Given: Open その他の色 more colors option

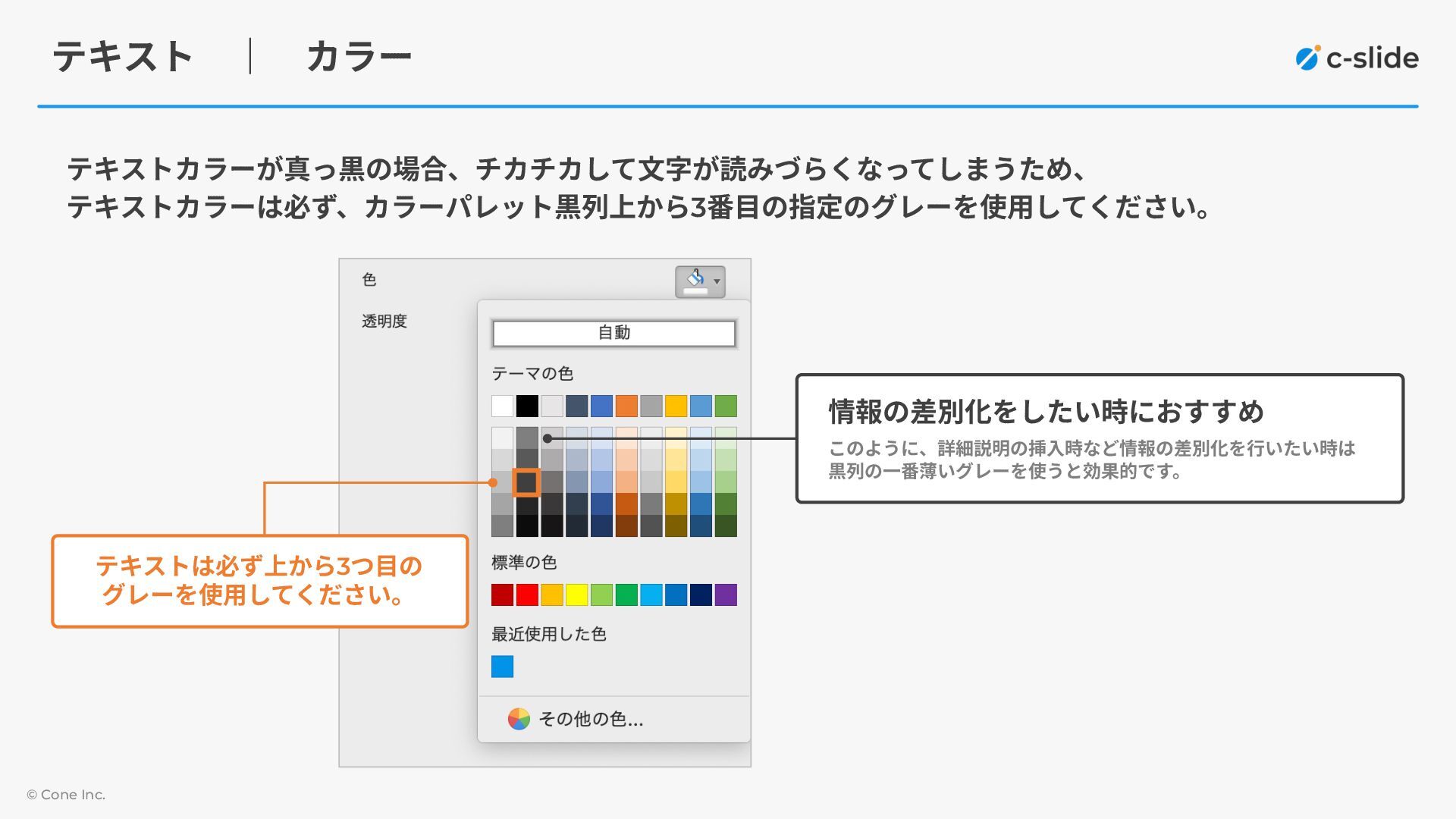Looking at the screenshot, I should (590, 719).
